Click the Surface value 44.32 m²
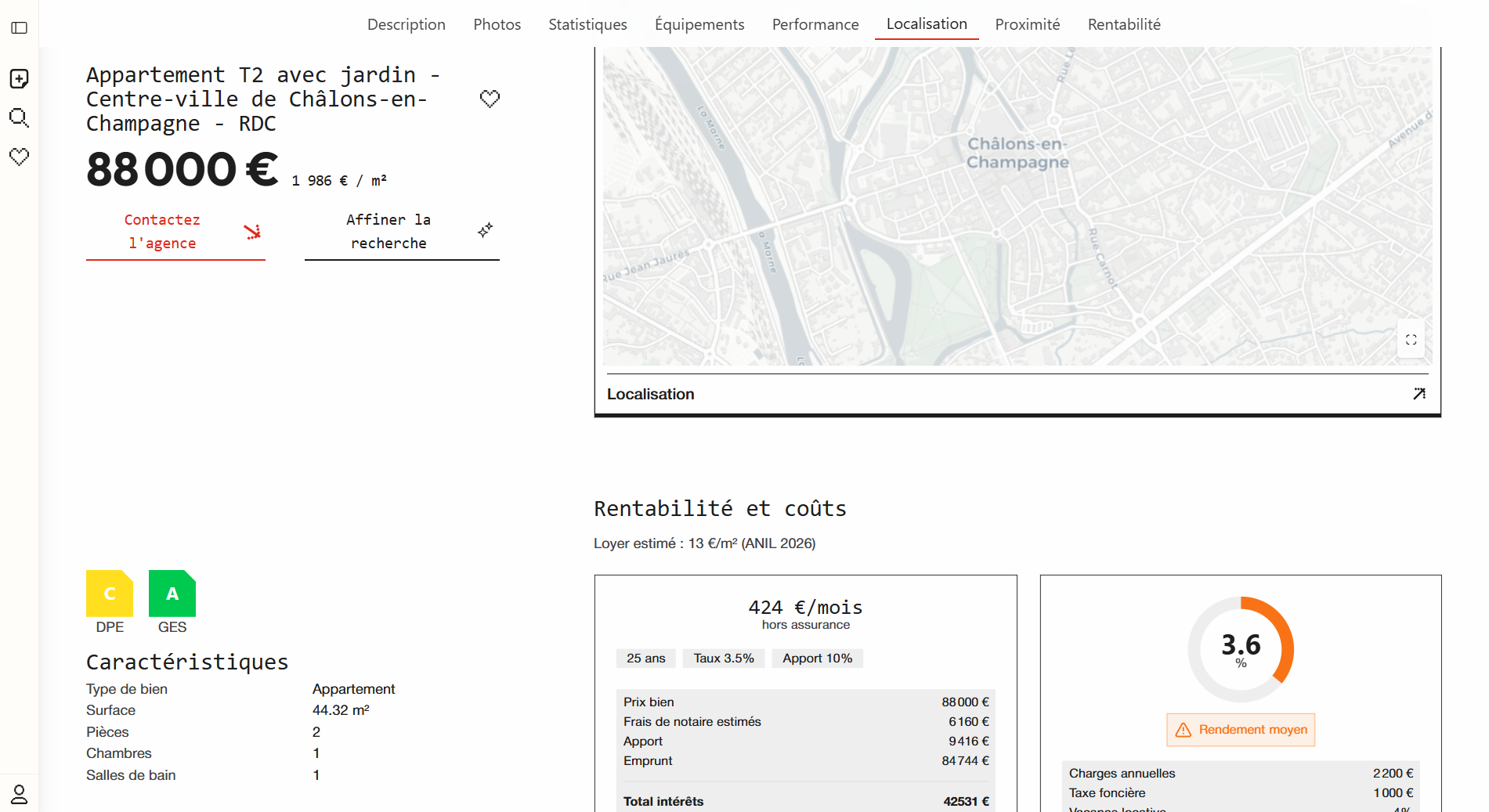Viewport: 1489px width, 812px height. [x=341, y=710]
